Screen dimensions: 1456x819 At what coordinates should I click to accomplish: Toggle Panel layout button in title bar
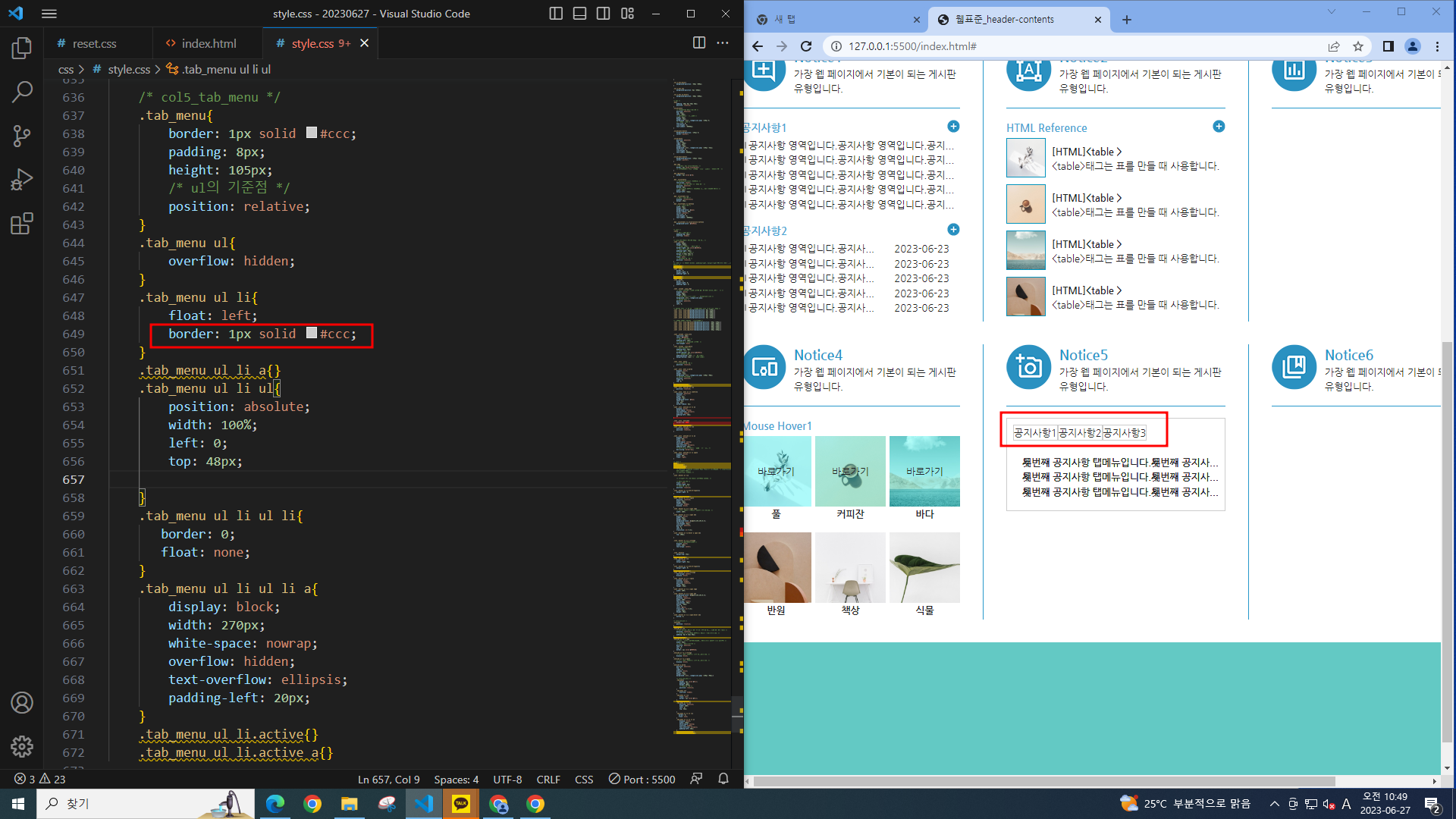pyautogui.click(x=579, y=14)
